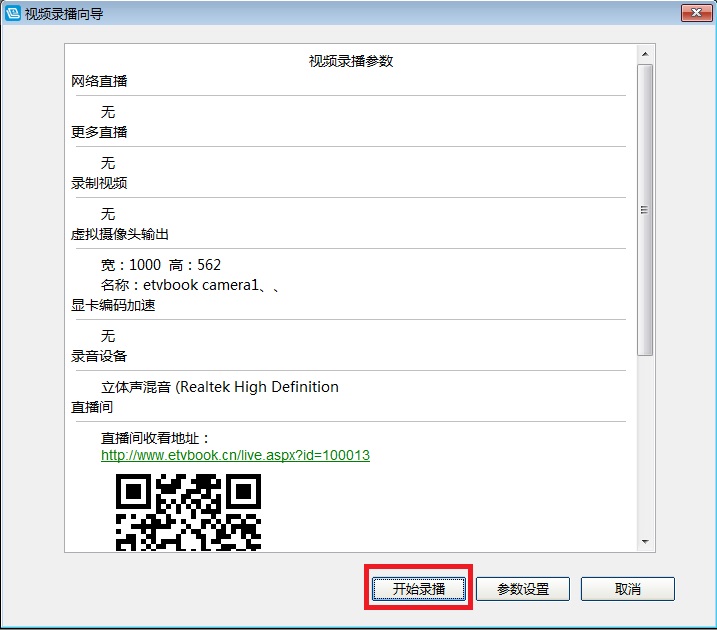Viewport: 717px width, 630px height.
Task: Close the 视频录播向导 window
Action: pyautogui.click(x=696, y=13)
